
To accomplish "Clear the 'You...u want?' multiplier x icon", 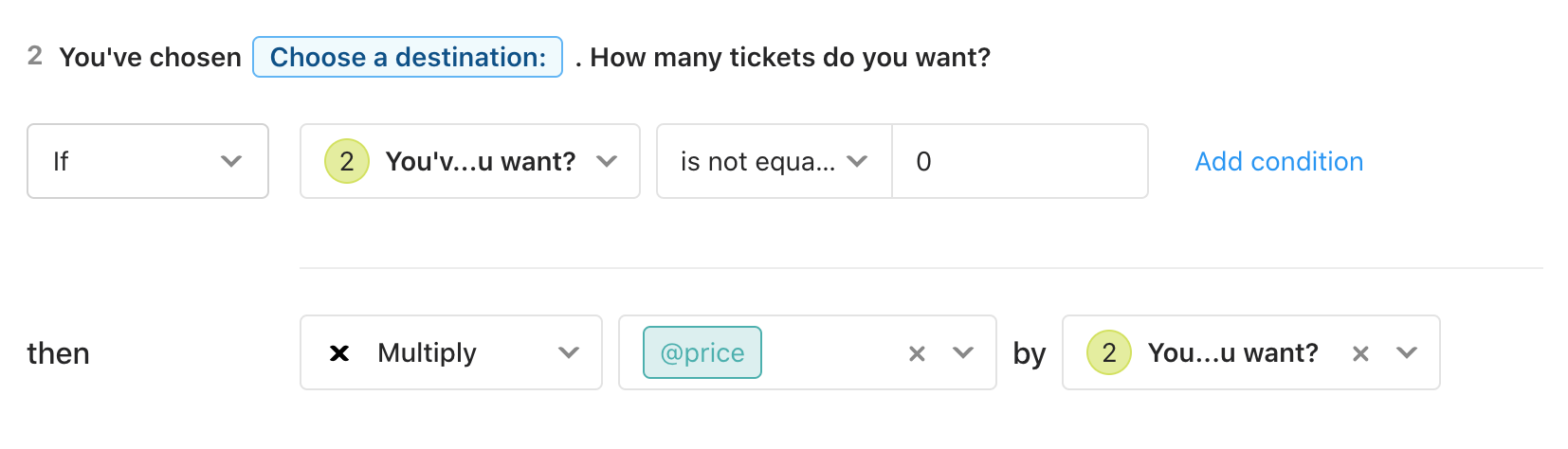I will 1360,353.
